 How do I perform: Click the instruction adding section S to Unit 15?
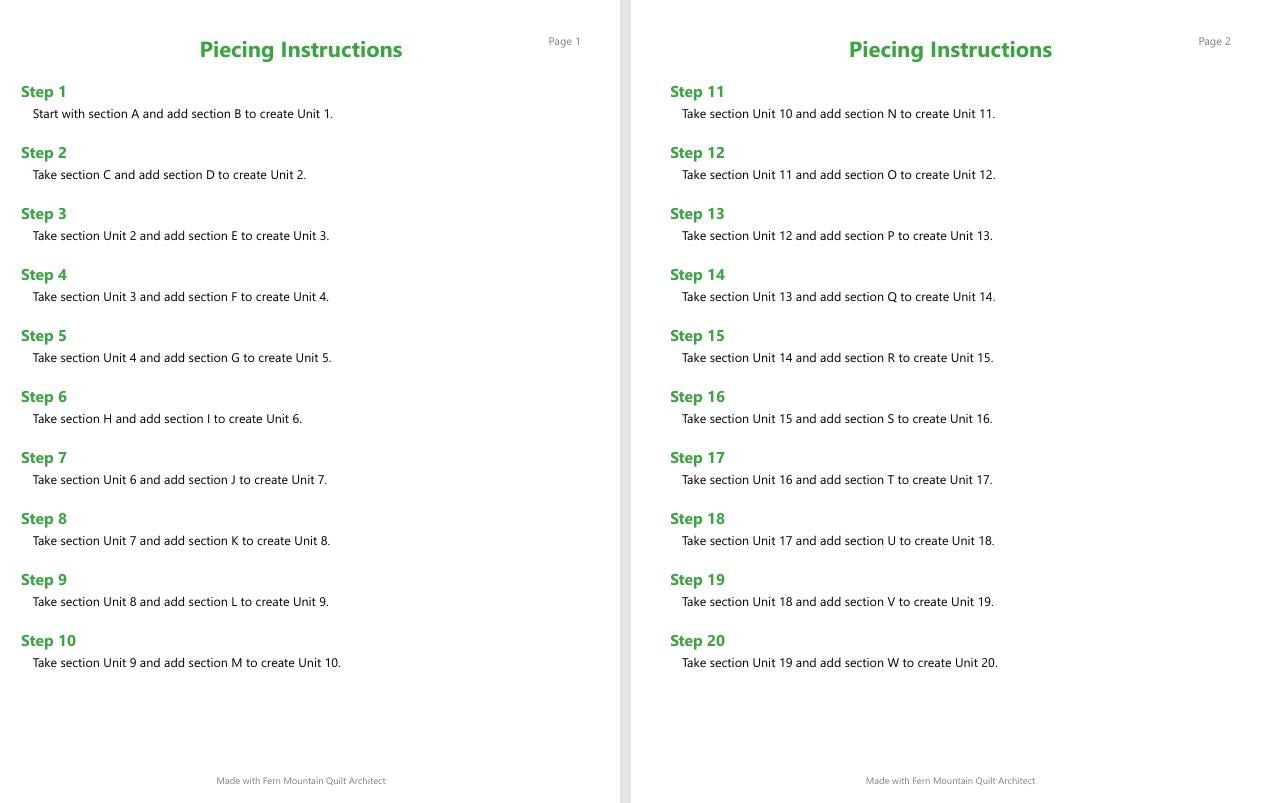(x=837, y=419)
